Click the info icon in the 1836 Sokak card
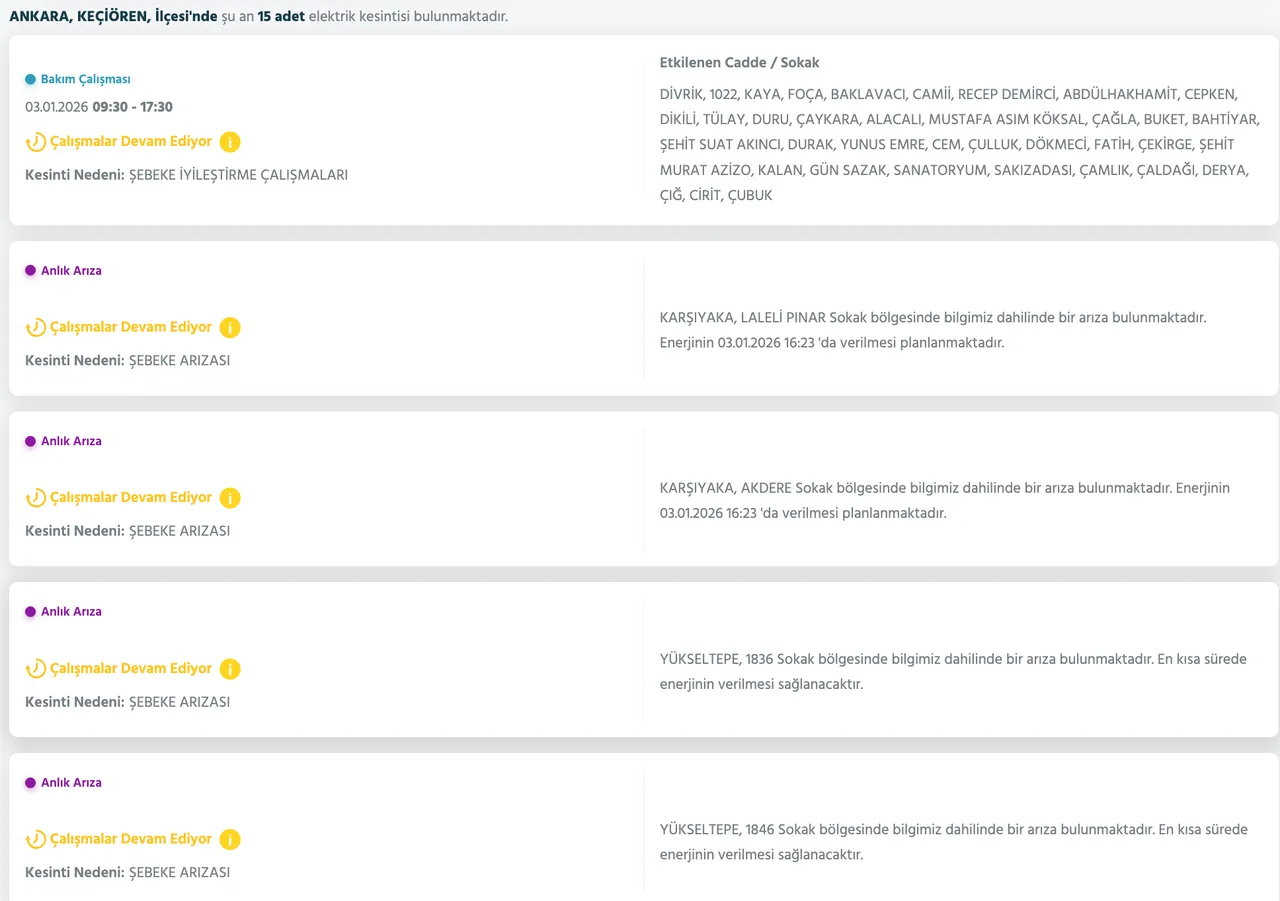This screenshot has width=1280, height=901. [x=230, y=669]
